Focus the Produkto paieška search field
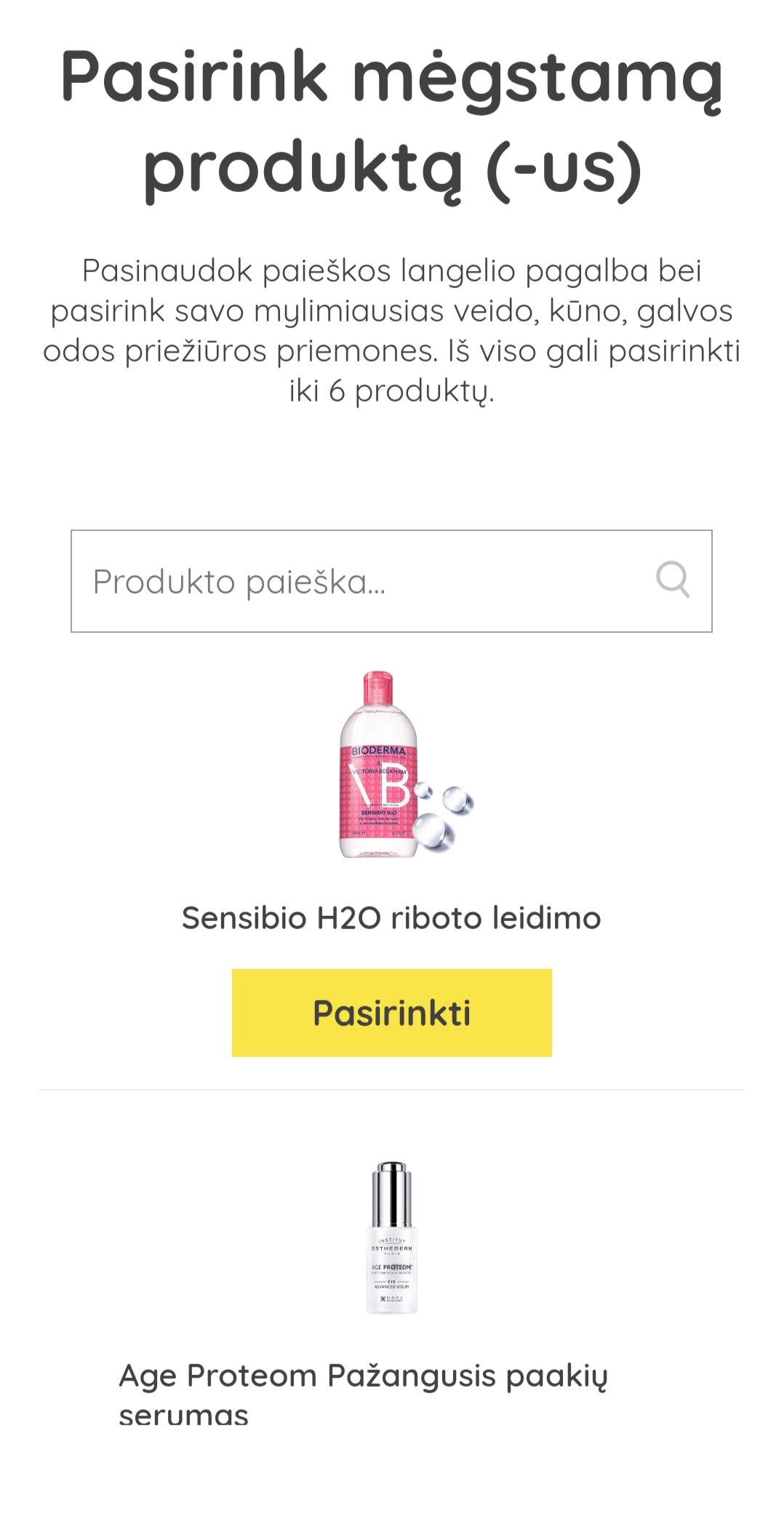The width and height of the screenshot is (784, 1530). [x=391, y=581]
